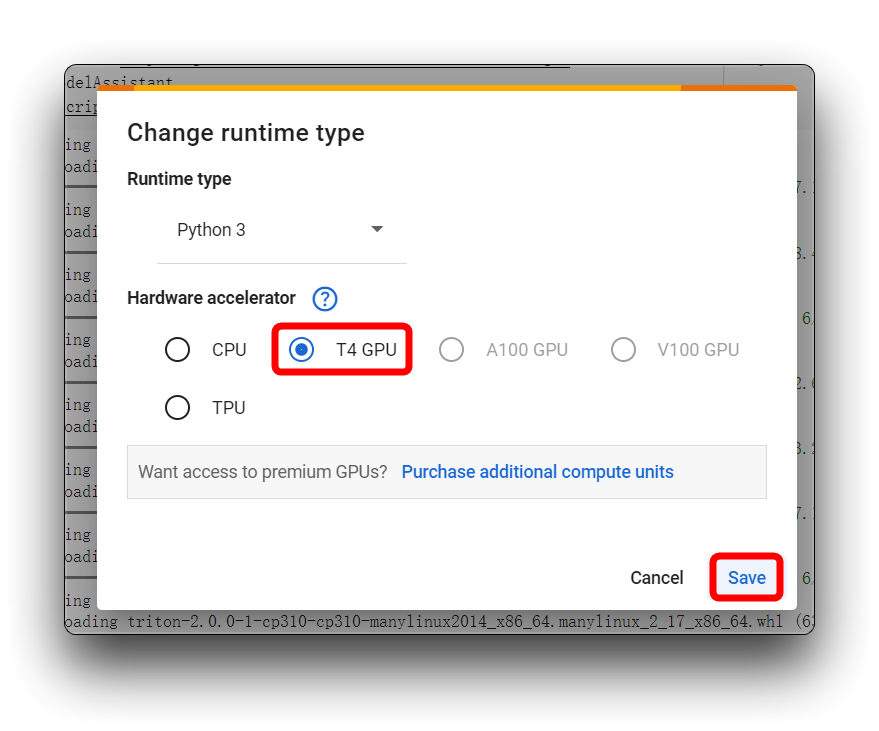Image resolution: width=879 pixels, height=731 pixels.
Task: Click the CPU option label
Action: coord(229,350)
